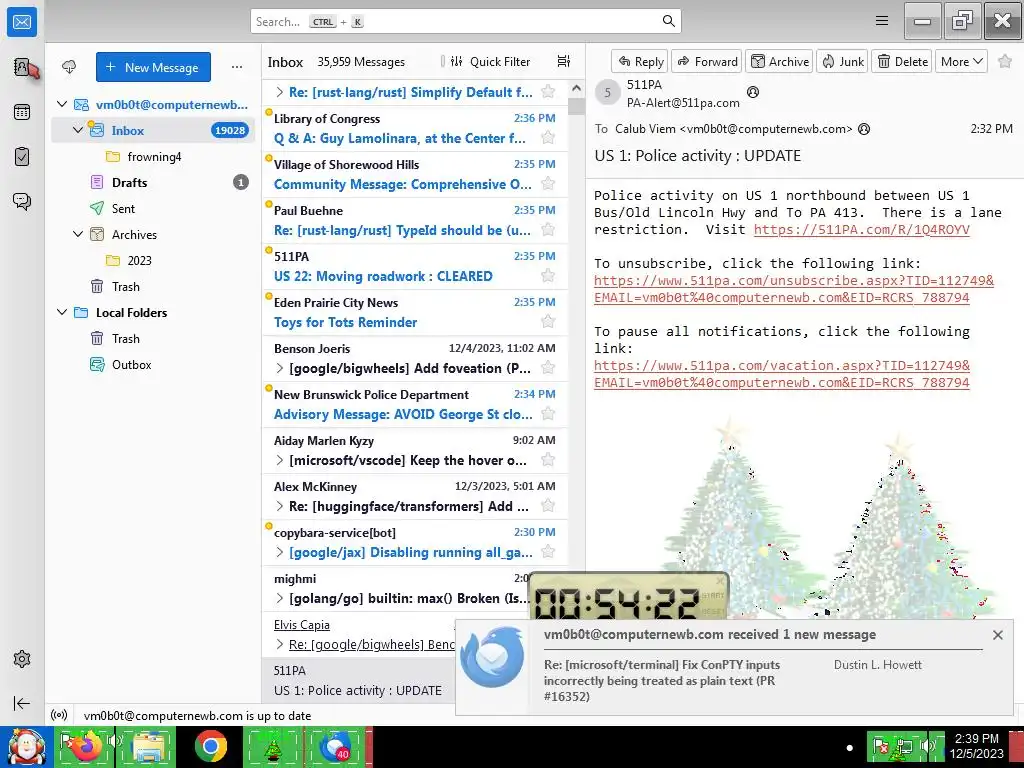Image resolution: width=1024 pixels, height=768 pixels.
Task: Open the Drafts folder
Action: click(153, 182)
